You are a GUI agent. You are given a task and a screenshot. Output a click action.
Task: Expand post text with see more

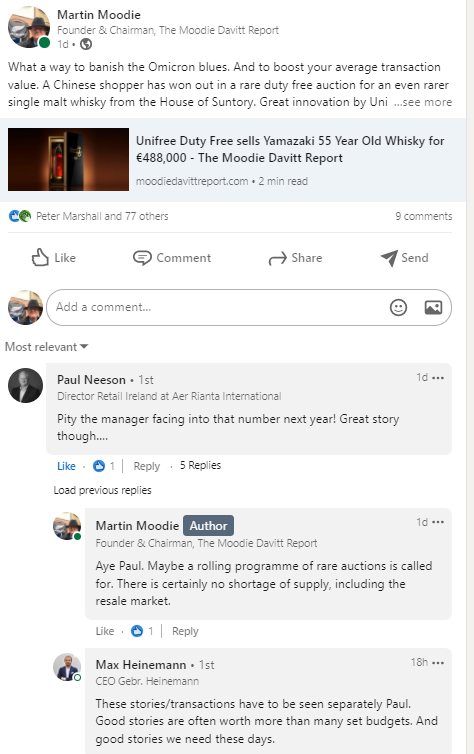(x=423, y=102)
